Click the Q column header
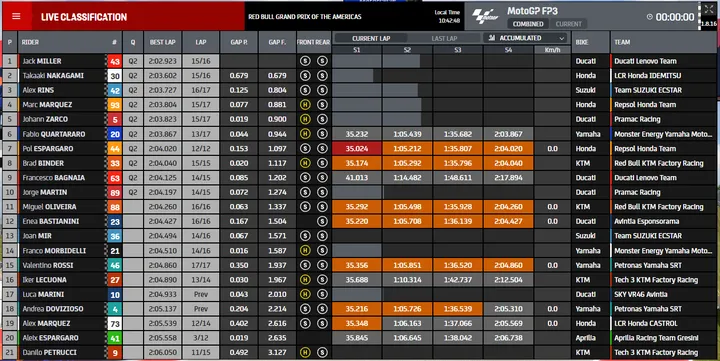This screenshot has height=361, width=720. [133, 42]
